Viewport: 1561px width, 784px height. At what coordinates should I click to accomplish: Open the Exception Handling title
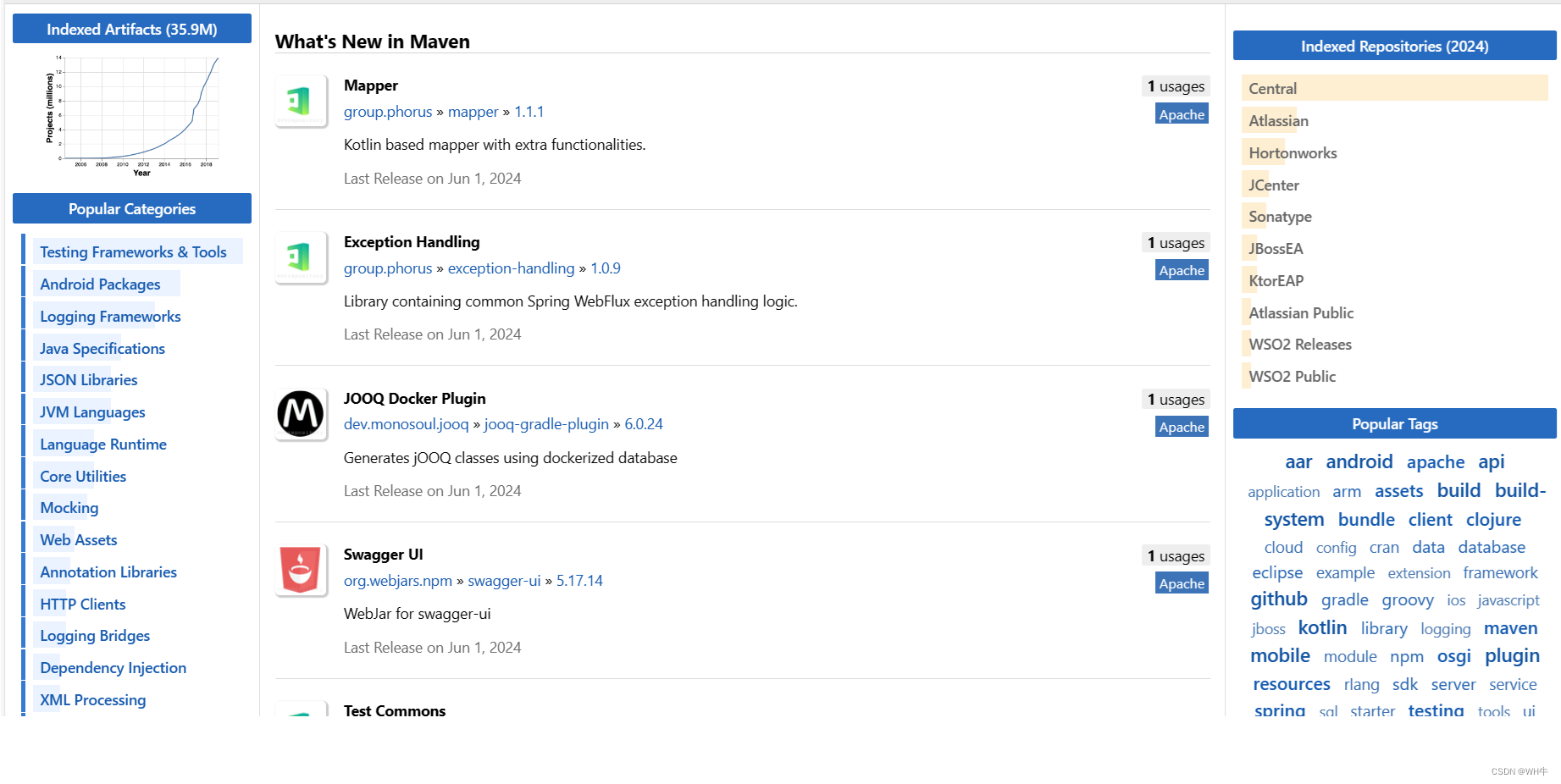pyautogui.click(x=412, y=242)
